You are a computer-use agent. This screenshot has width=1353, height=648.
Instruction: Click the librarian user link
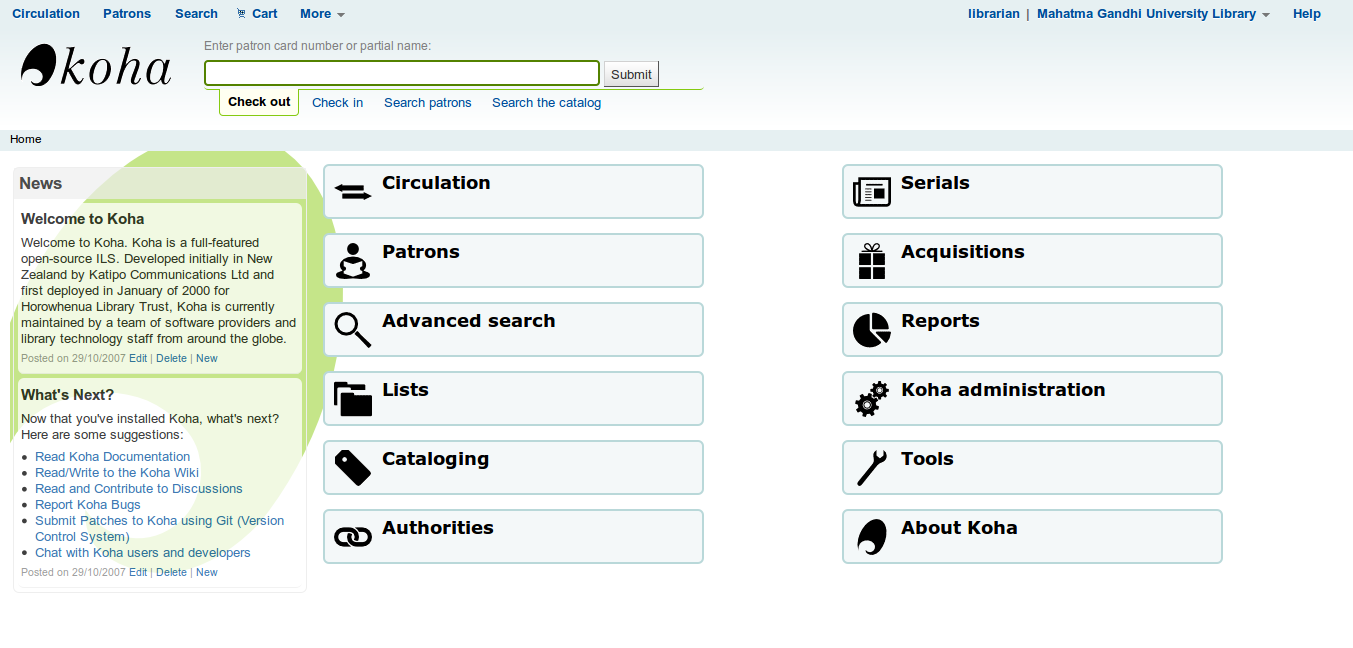[x=994, y=13]
